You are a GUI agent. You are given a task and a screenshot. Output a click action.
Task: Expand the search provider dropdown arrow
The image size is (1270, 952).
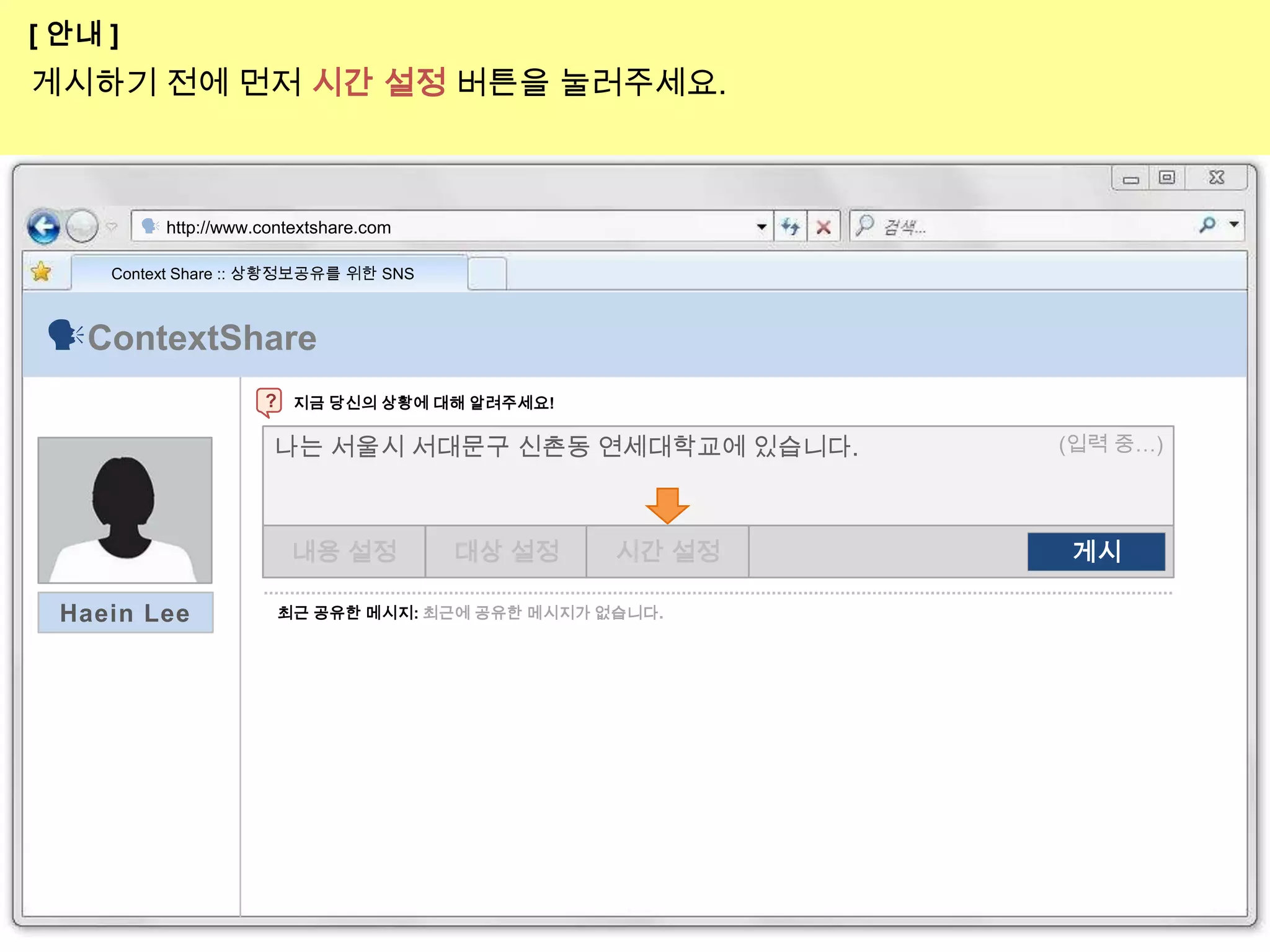click(x=1234, y=225)
